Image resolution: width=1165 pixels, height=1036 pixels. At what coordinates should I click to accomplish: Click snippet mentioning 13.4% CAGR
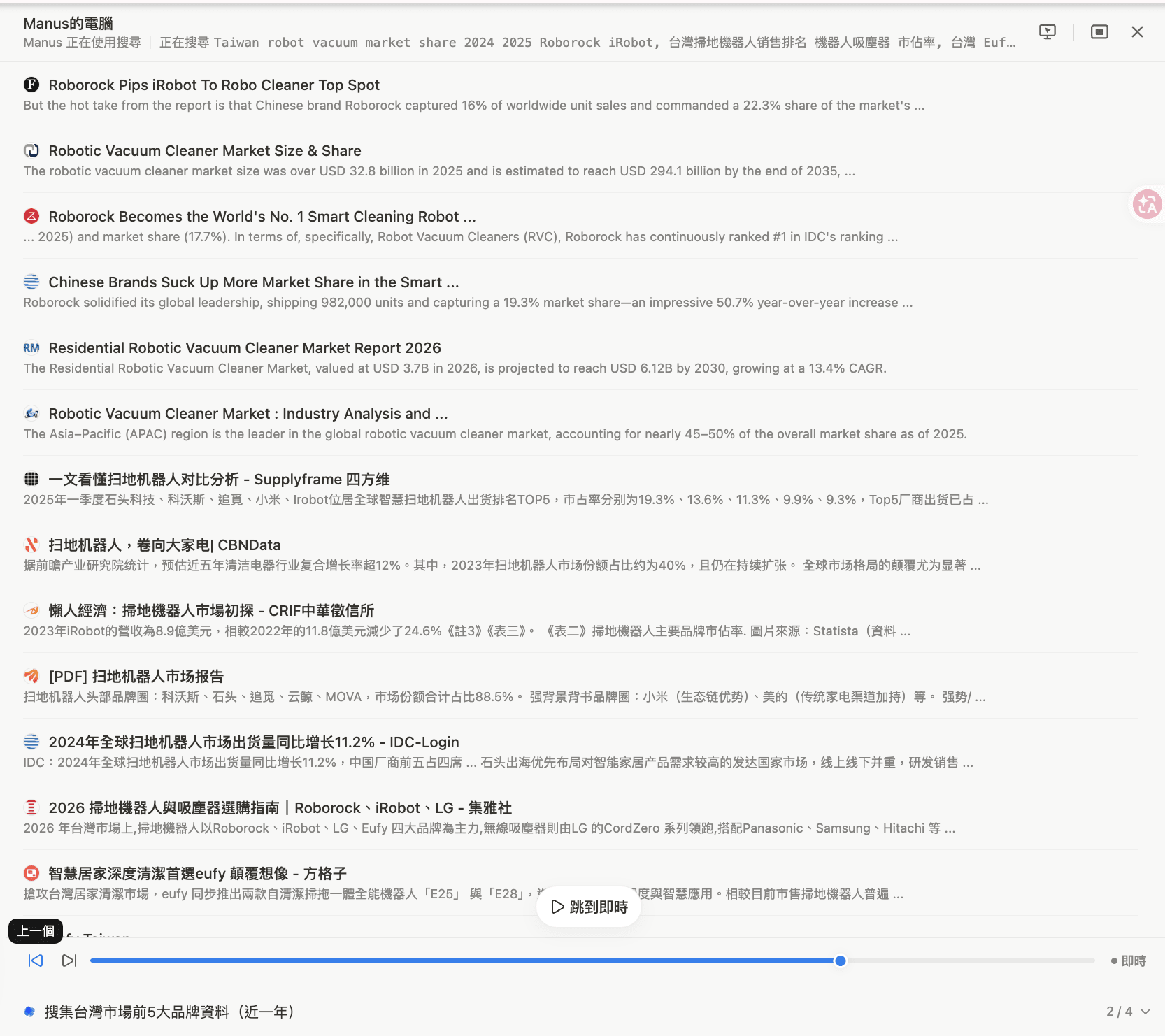tap(455, 368)
